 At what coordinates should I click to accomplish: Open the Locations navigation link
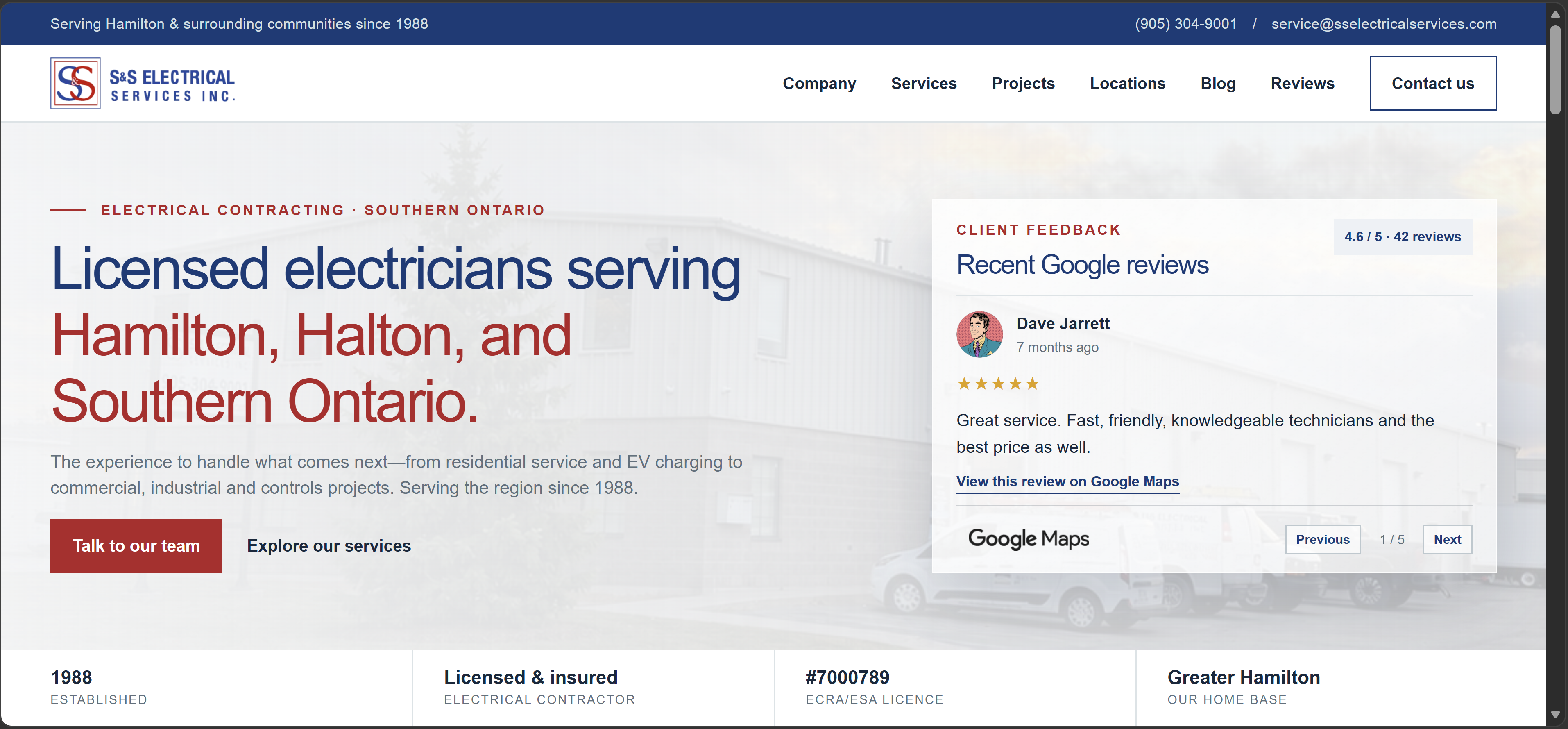click(1127, 84)
